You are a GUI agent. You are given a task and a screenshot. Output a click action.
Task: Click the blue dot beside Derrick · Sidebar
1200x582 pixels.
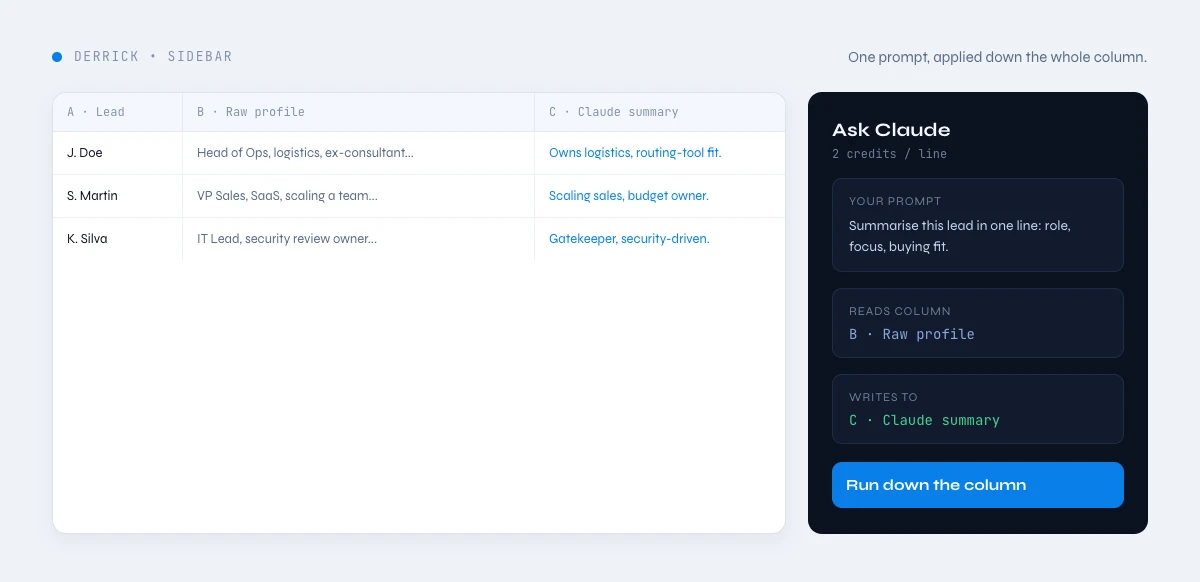57,57
